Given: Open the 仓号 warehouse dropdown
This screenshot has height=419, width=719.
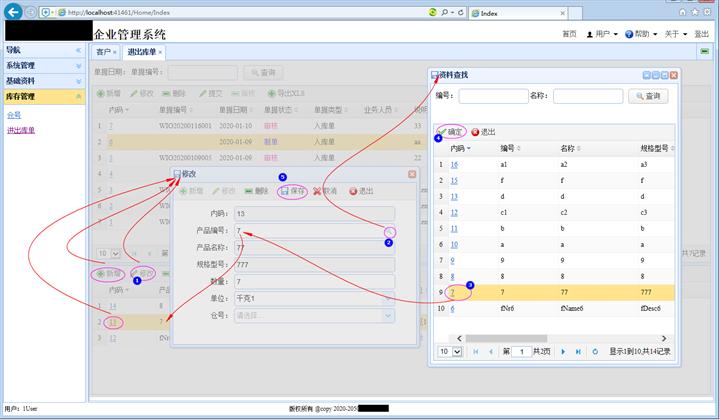Looking at the screenshot, I should click(388, 315).
